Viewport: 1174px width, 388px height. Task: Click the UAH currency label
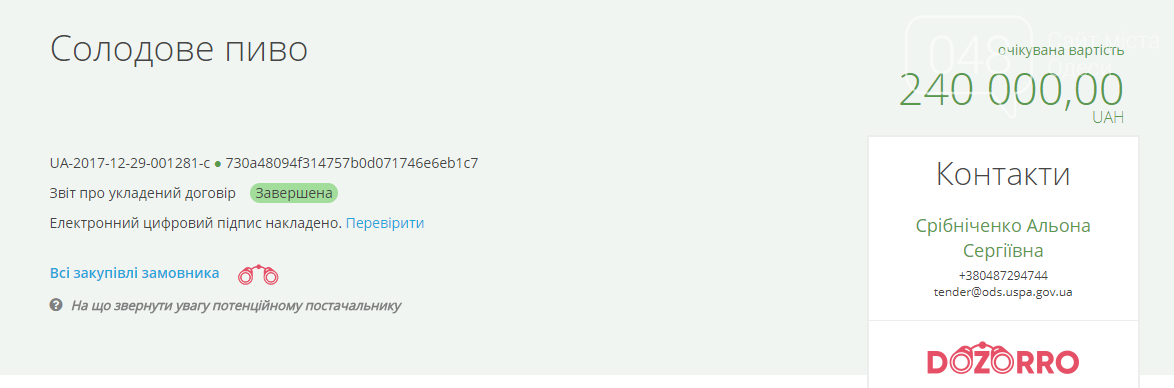click(x=1108, y=118)
